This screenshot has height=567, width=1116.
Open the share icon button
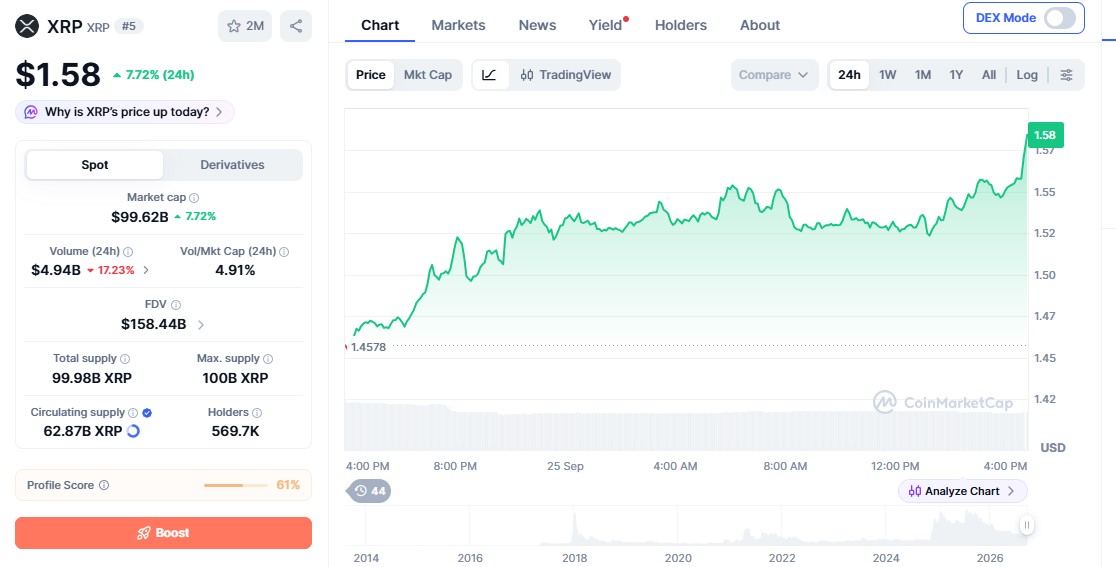coord(296,26)
